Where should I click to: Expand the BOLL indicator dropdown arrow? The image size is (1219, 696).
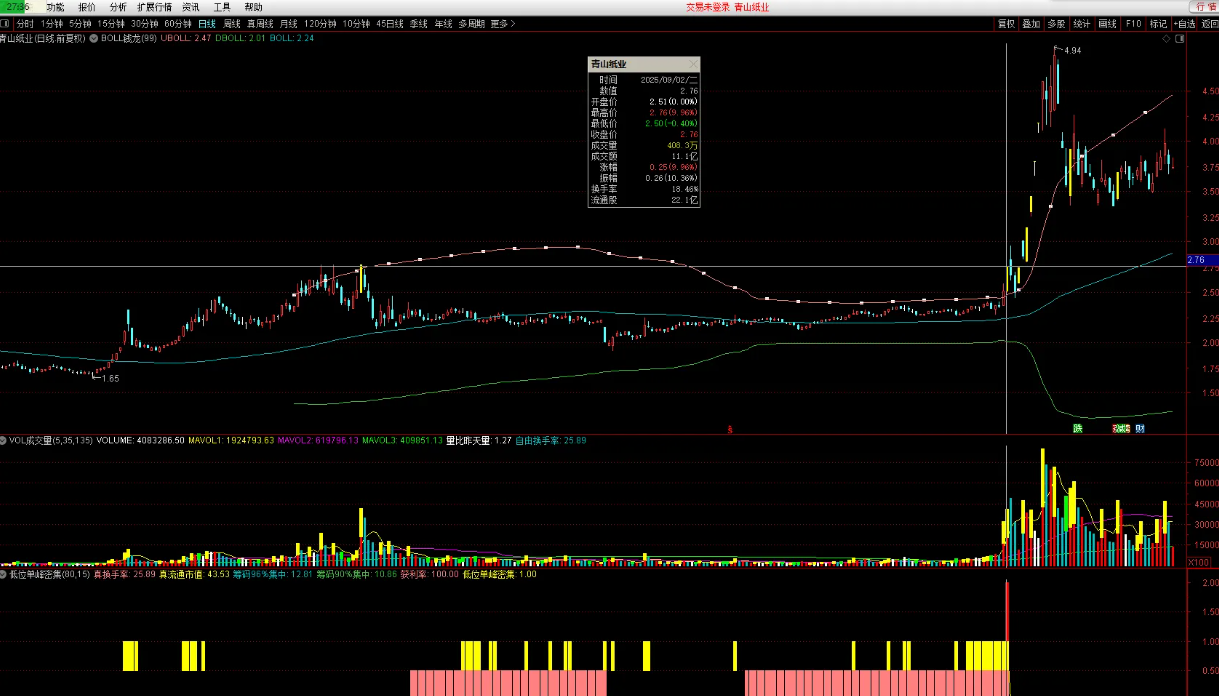coord(93,38)
